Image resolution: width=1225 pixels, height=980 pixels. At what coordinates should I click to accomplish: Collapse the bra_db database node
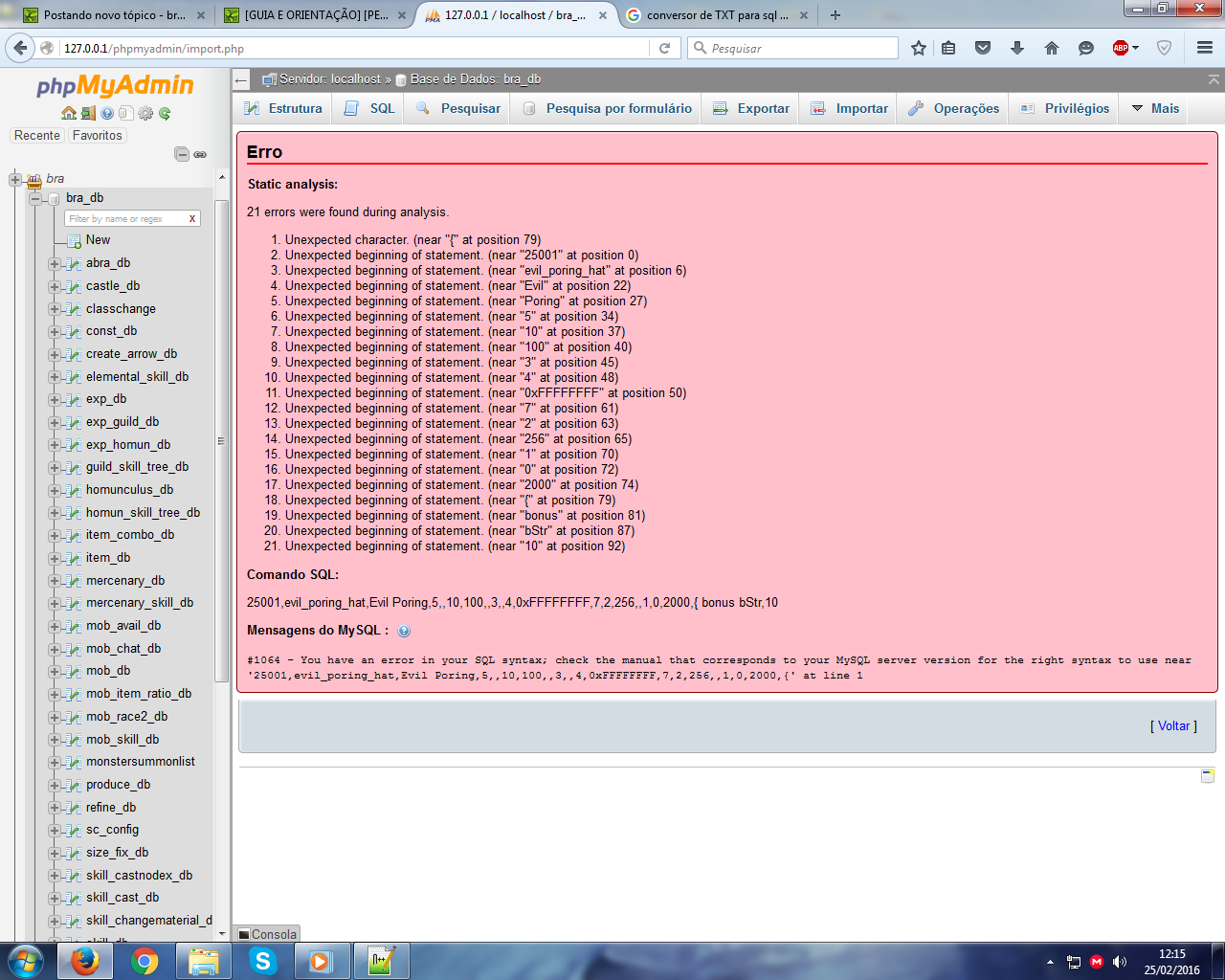[35, 199]
